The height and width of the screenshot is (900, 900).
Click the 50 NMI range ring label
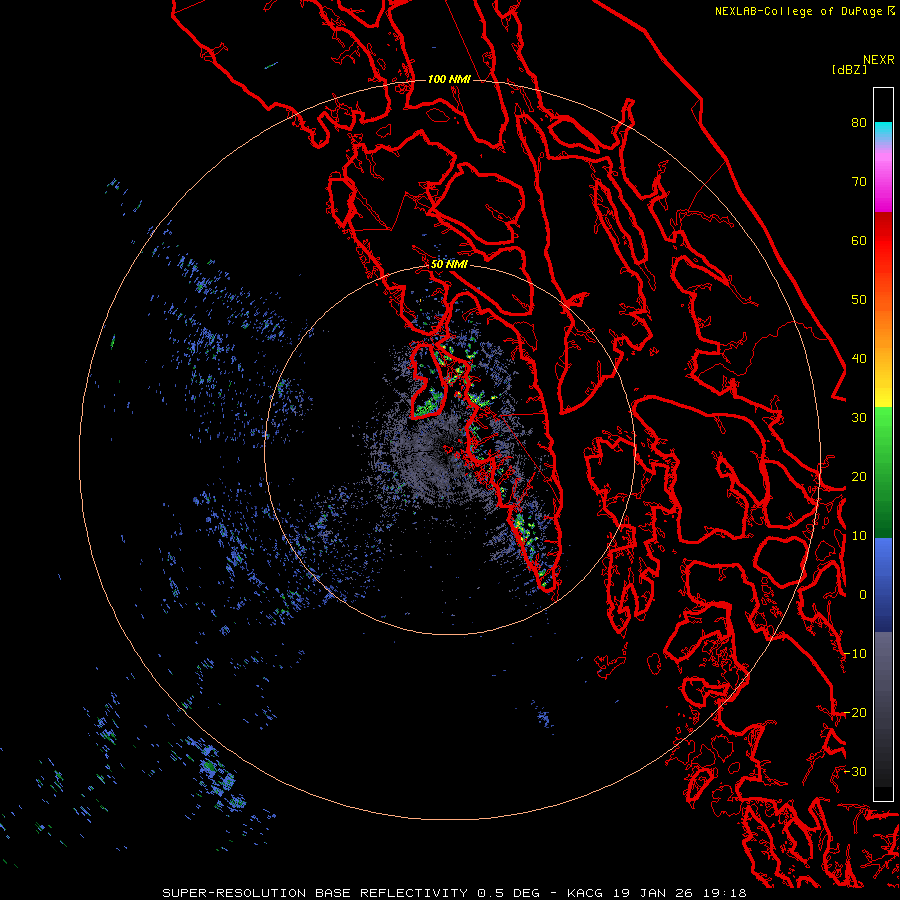coord(449,264)
